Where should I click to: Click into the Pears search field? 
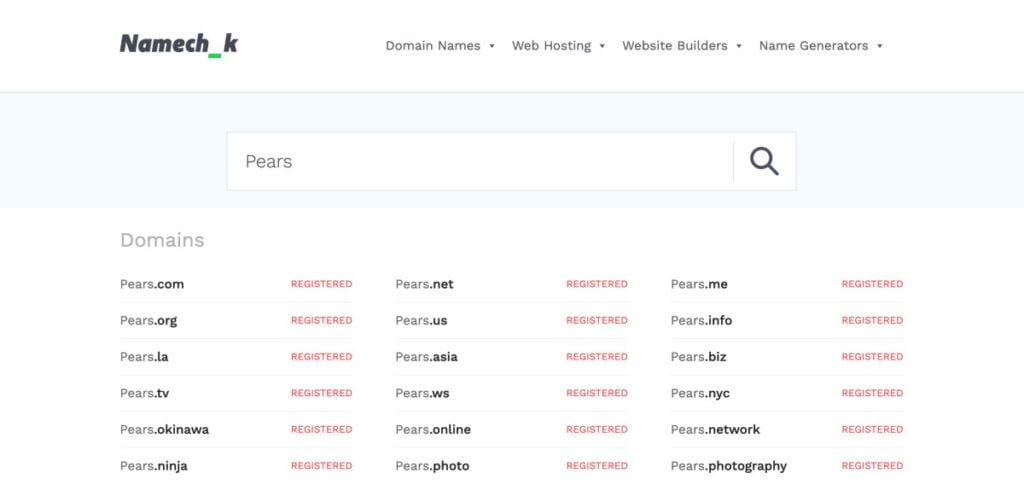click(480, 161)
